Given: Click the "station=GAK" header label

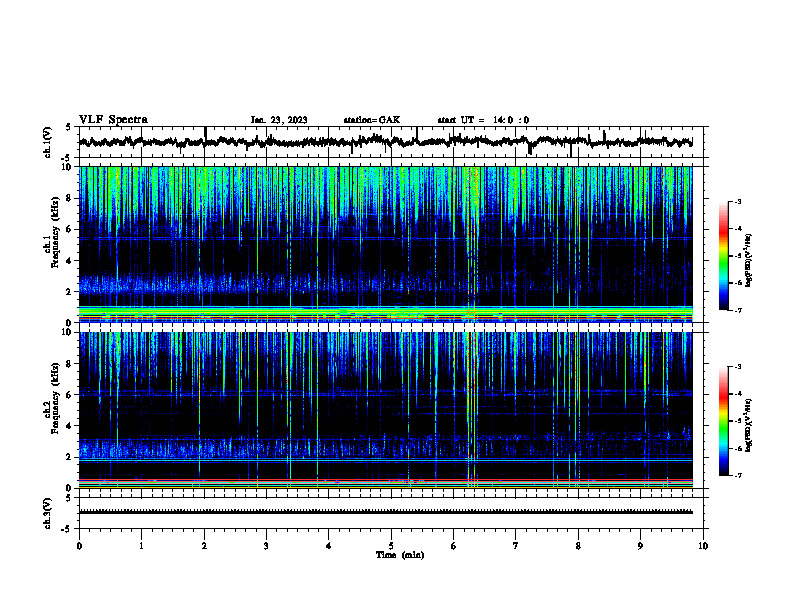Looking at the screenshot, I should coord(372,120).
